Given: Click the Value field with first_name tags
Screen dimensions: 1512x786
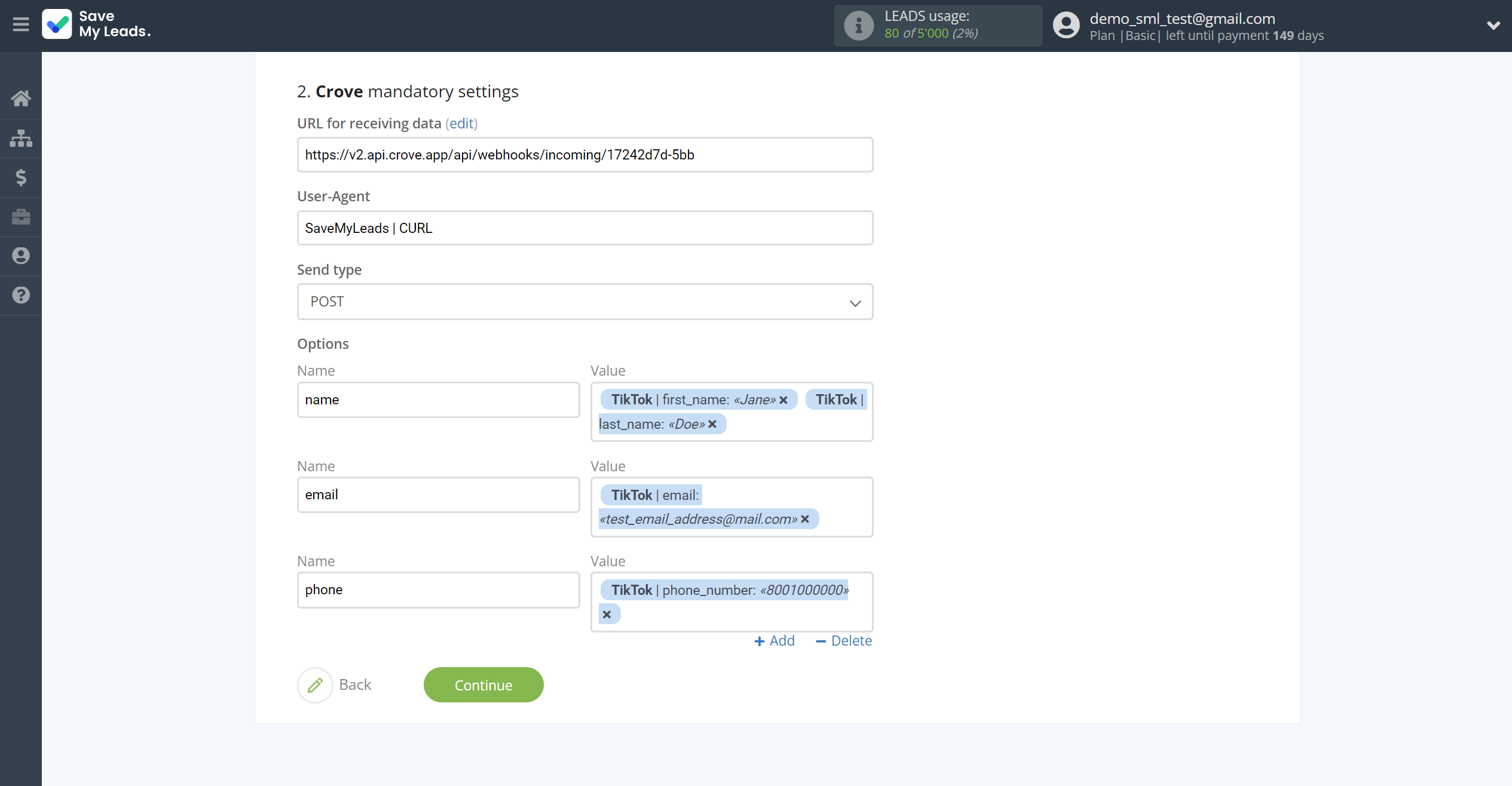Looking at the screenshot, I should (731, 412).
